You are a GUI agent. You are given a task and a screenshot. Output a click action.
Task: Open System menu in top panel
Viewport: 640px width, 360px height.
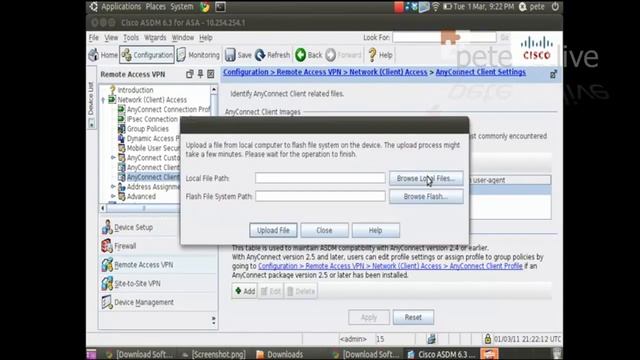click(182, 7)
